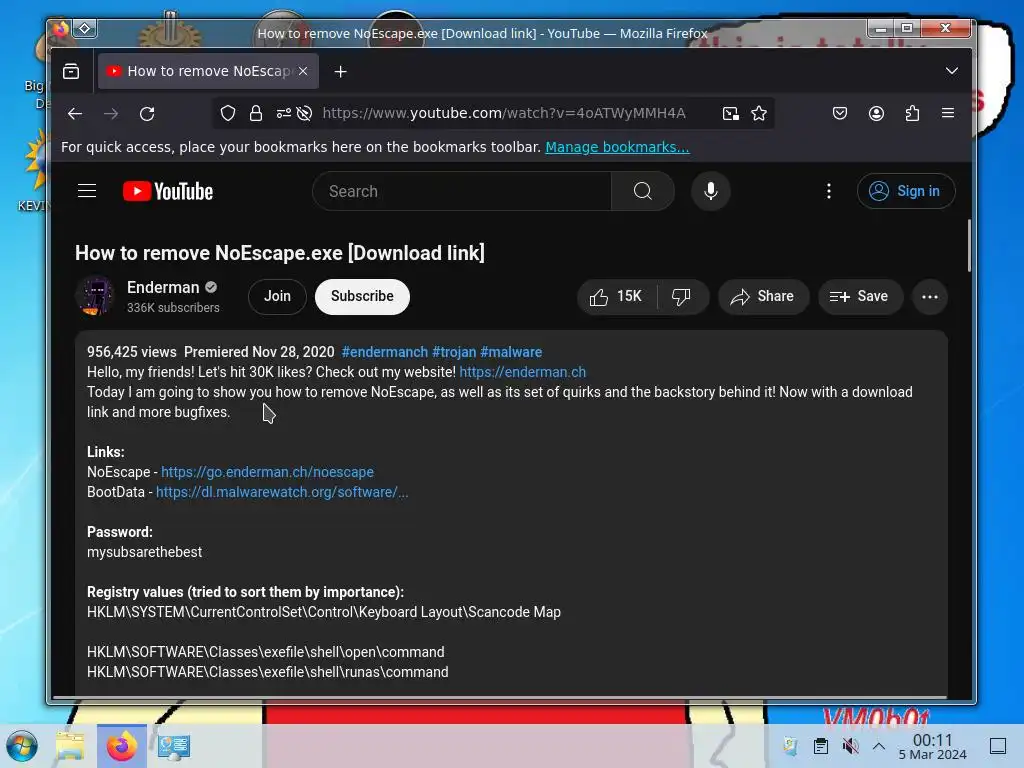Click the show desktop tray button
This screenshot has height=768, width=1024.
(x=998, y=746)
